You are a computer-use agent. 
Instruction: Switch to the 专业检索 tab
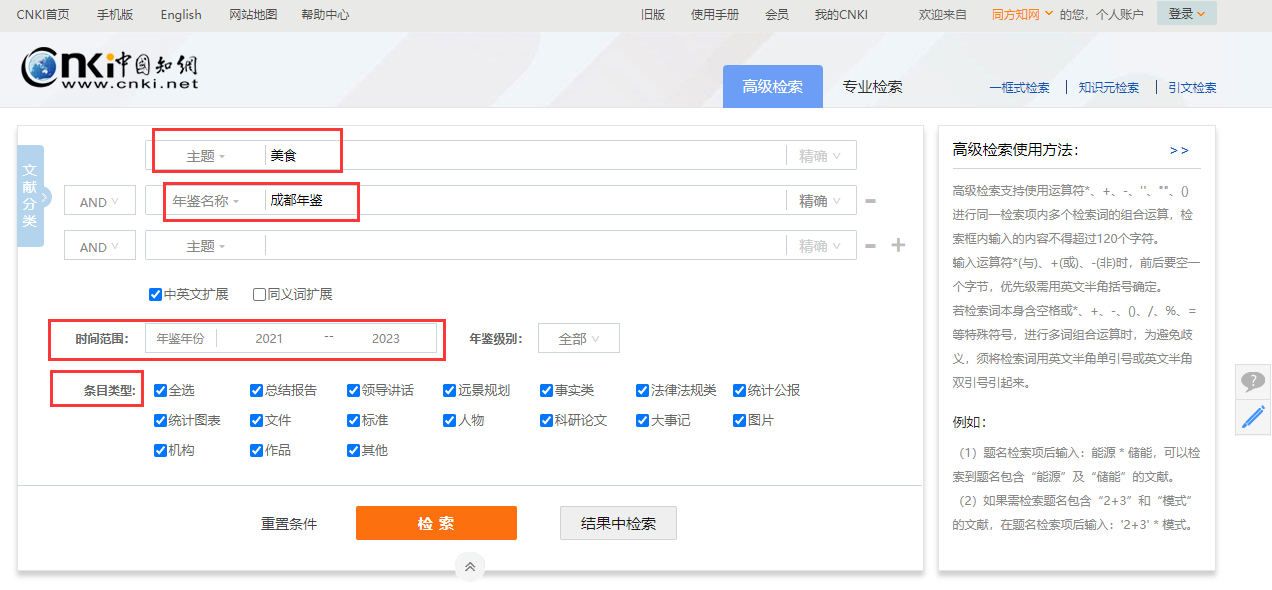pos(872,87)
